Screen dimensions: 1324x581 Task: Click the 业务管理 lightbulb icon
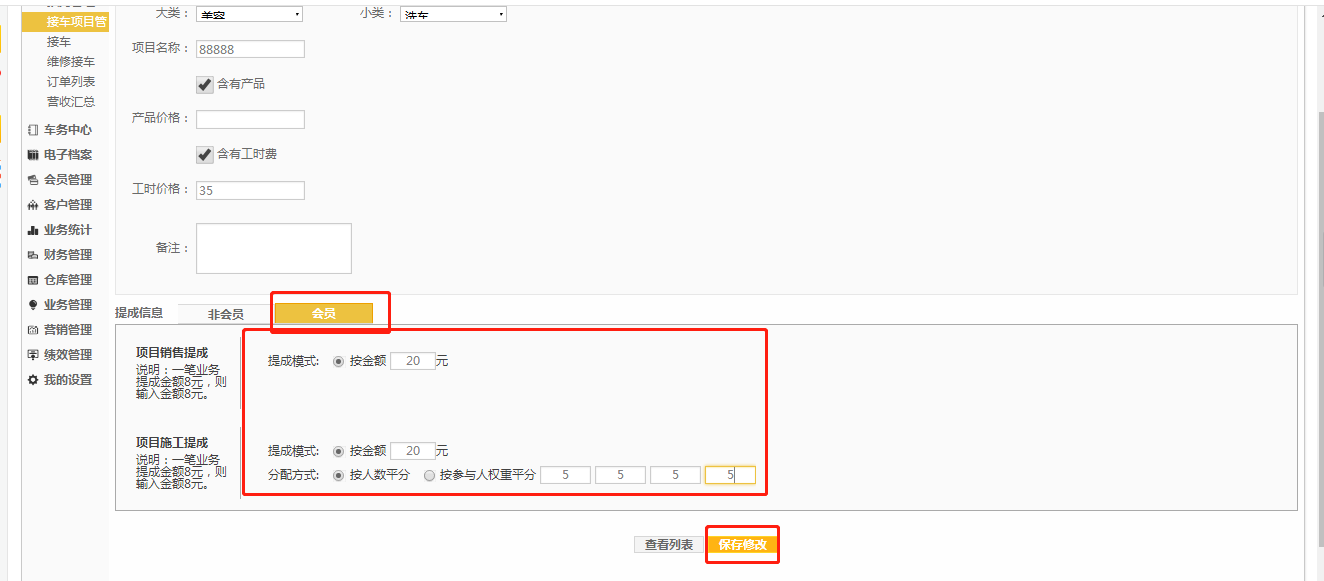point(33,305)
